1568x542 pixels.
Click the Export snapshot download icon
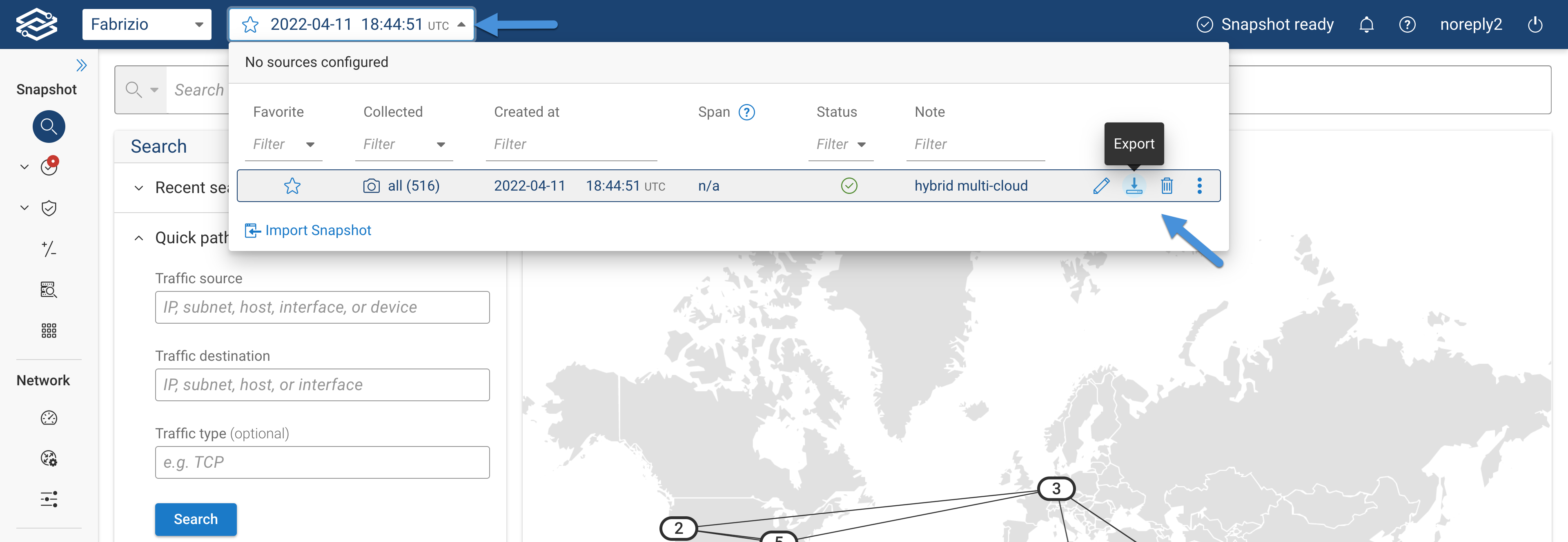pos(1134,186)
